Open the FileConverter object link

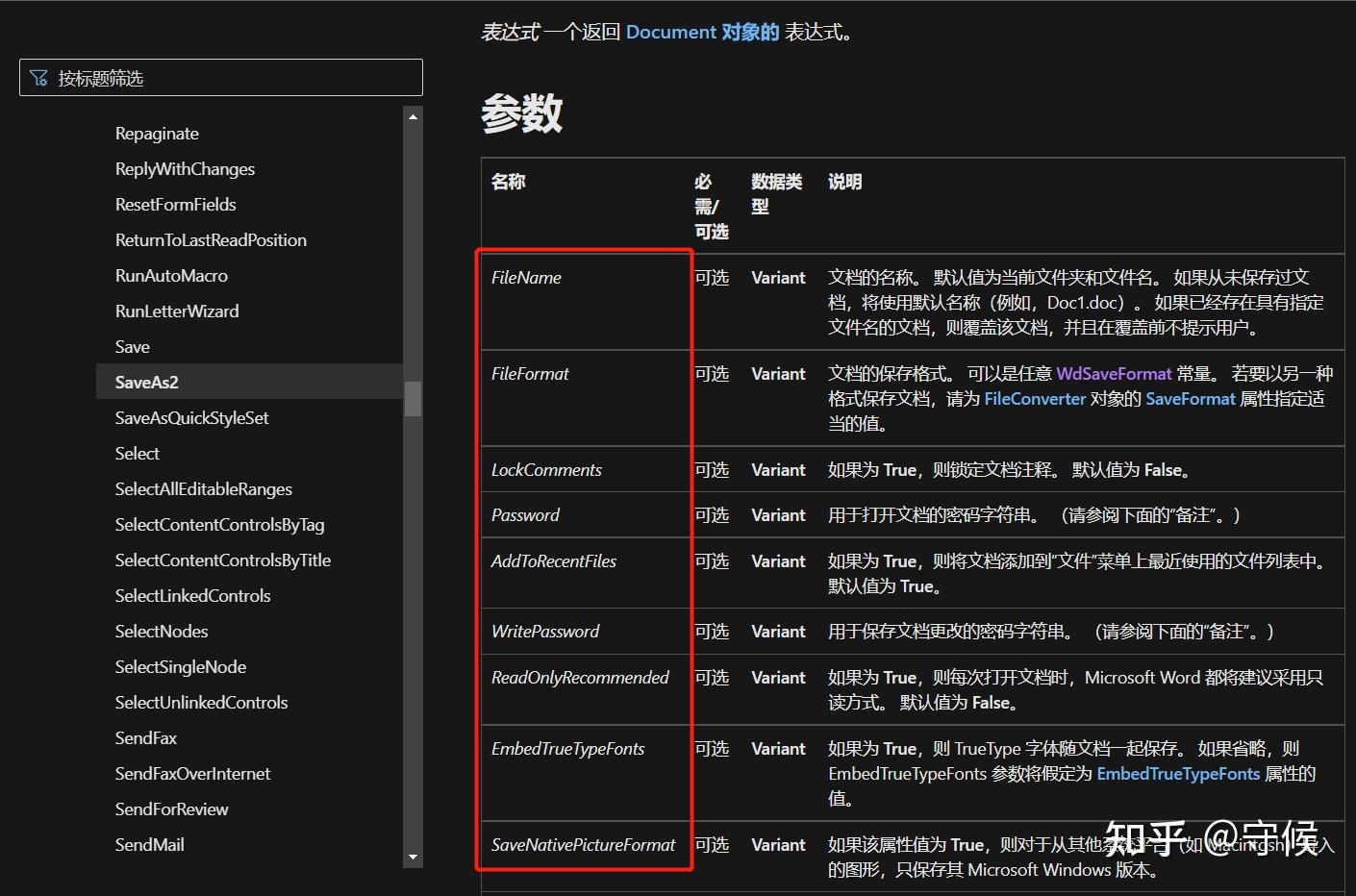1035,399
